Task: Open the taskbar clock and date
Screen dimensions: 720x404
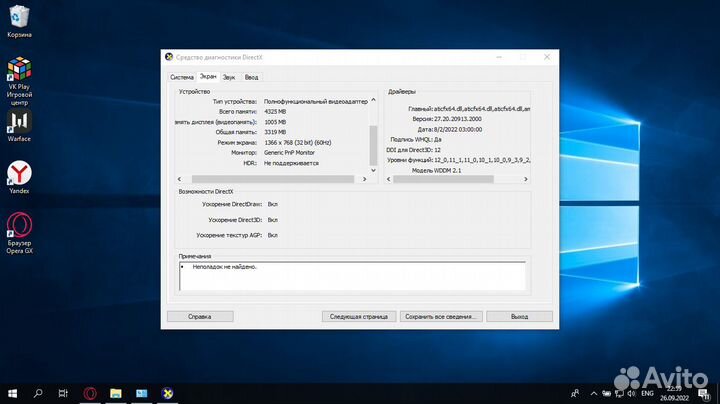Action: click(675, 393)
